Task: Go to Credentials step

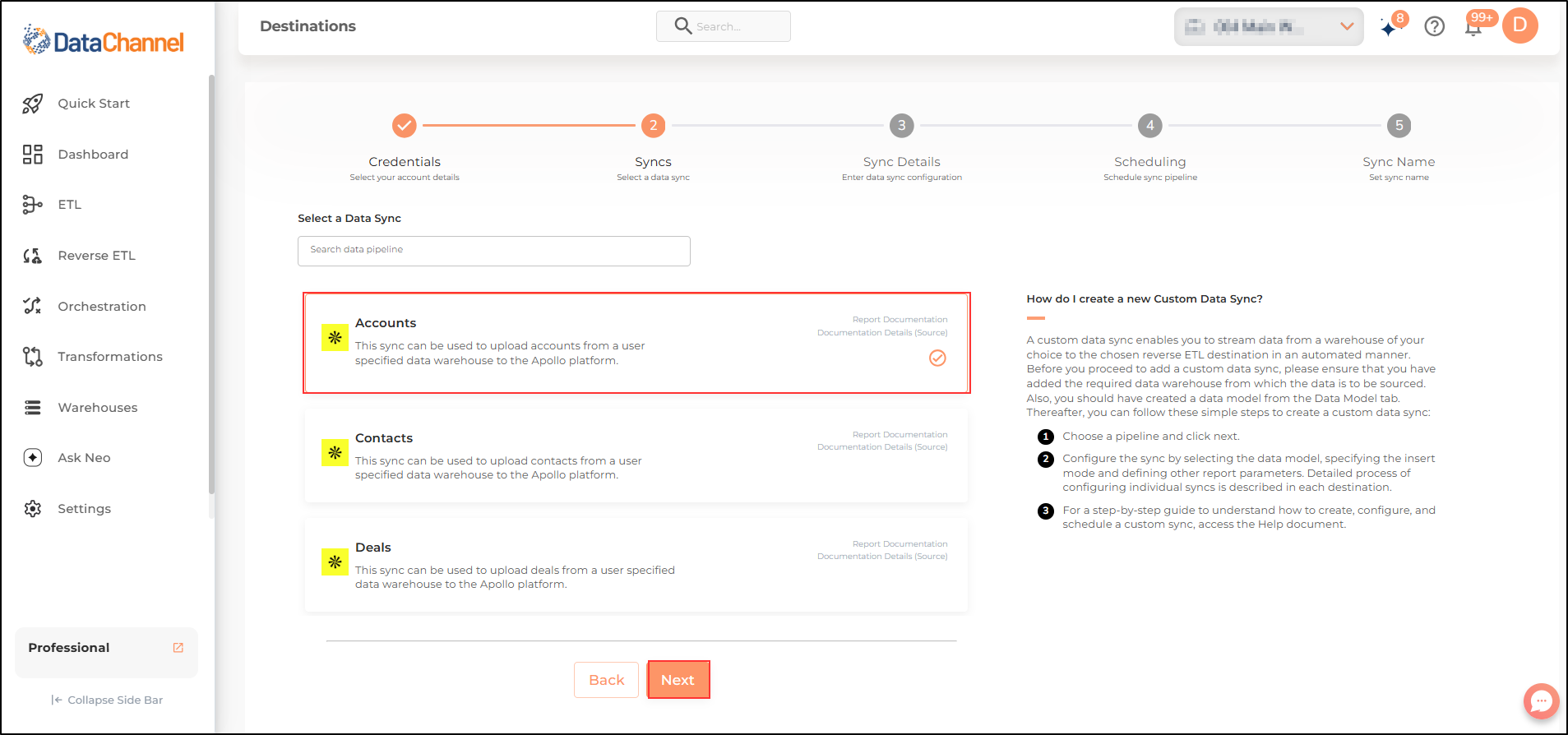Action: click(404, 126)
